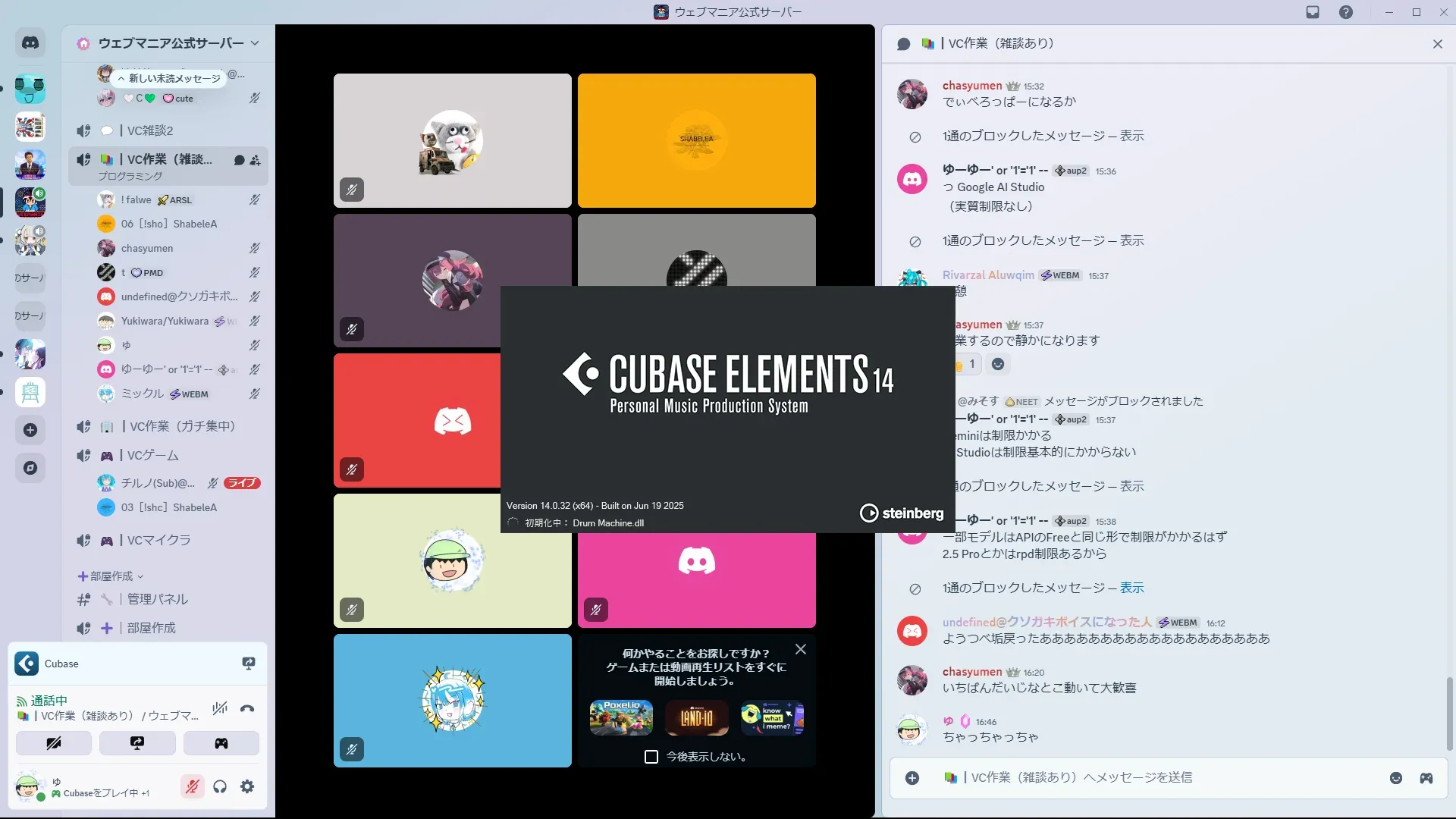Screen dimensions: 1456x819
Task: Click 表示 link on last blocked message
Action: (x=1132, y=588)
